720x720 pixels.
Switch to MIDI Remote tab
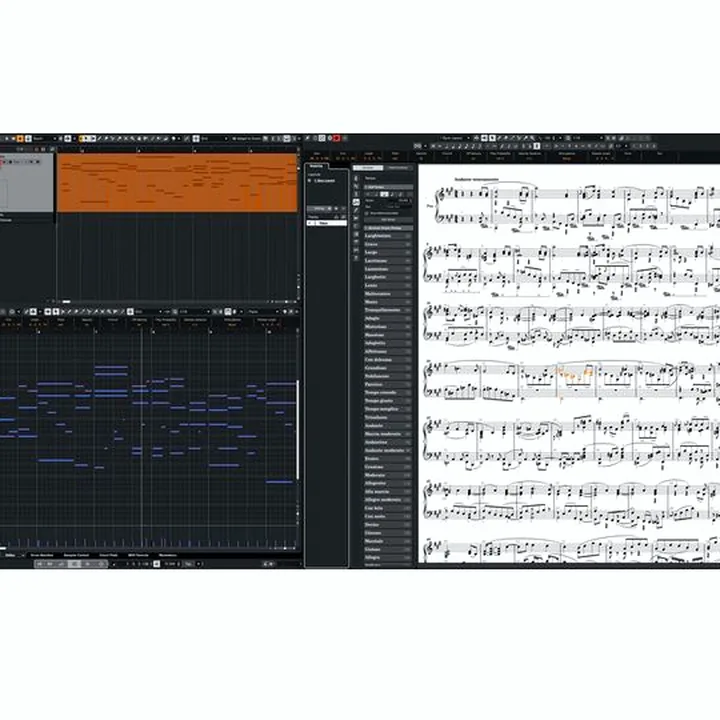[138, 555]
